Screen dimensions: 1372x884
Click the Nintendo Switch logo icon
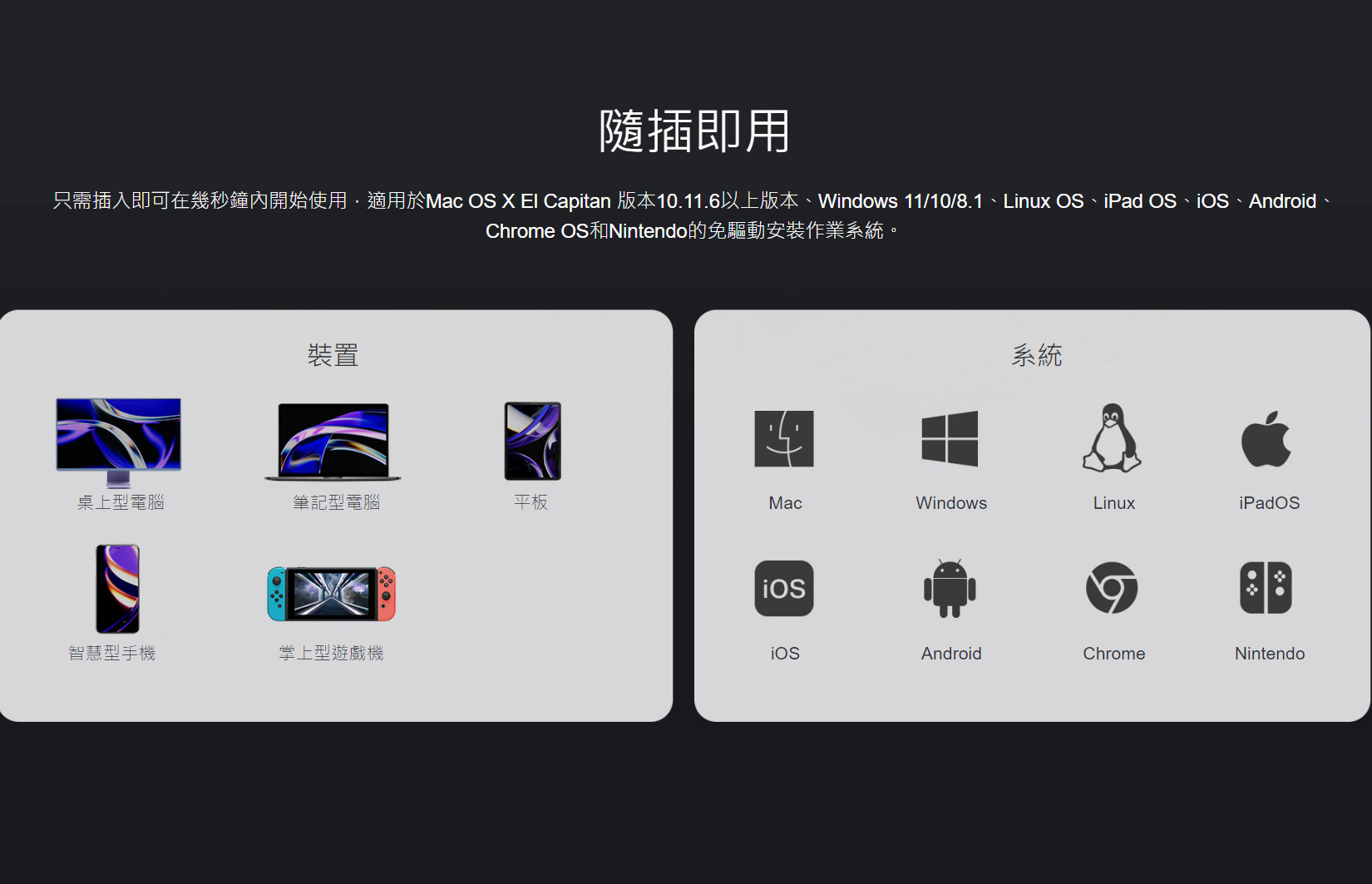(x=1266, y=588)
